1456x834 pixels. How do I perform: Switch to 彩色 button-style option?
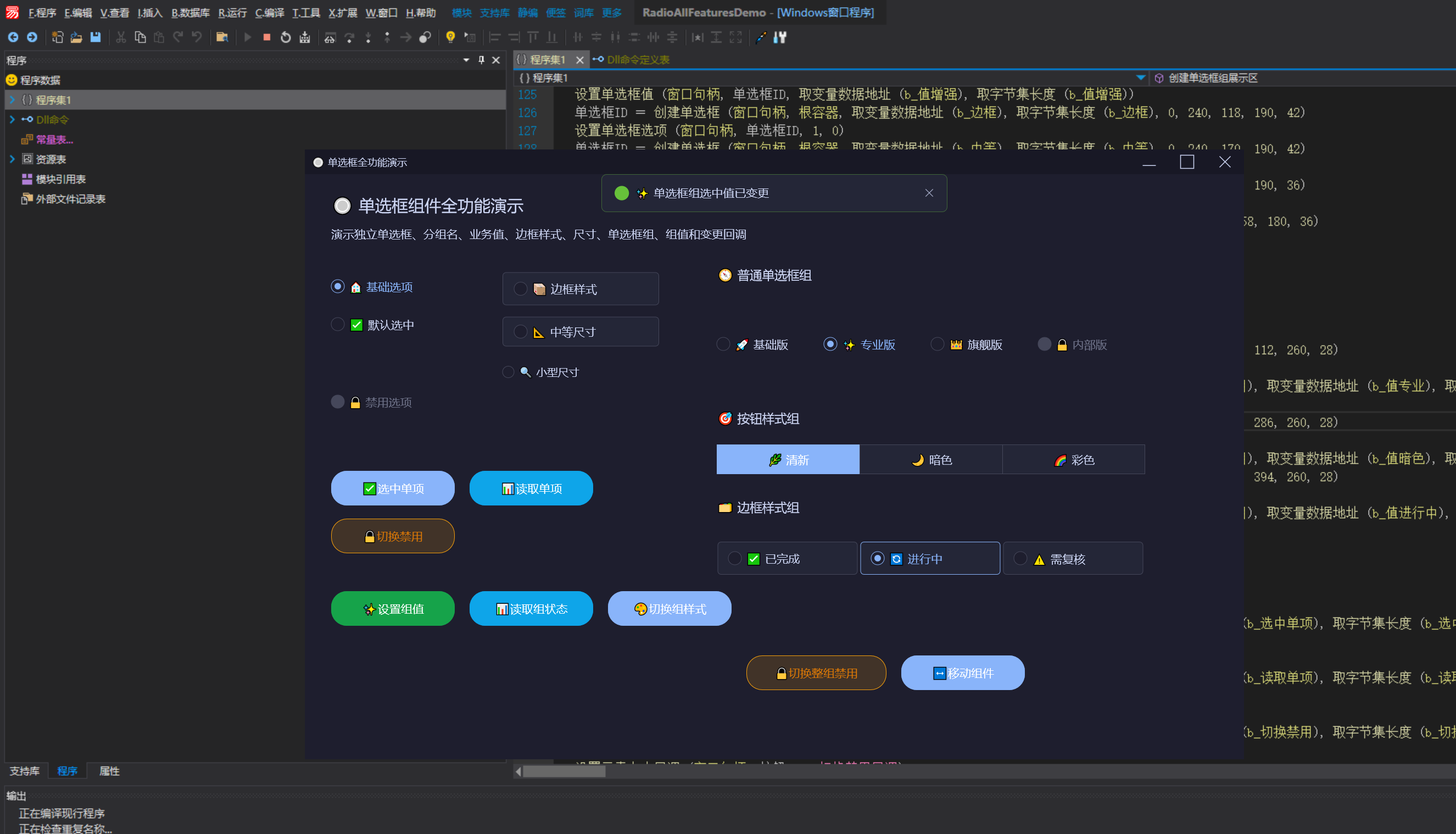tap(1074, 459)
